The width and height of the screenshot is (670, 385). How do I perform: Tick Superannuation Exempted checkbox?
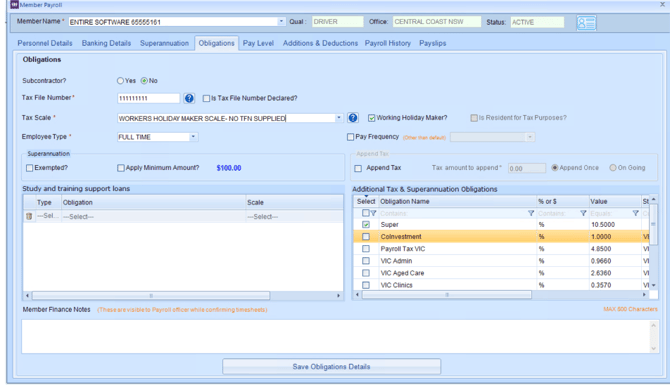29,168
